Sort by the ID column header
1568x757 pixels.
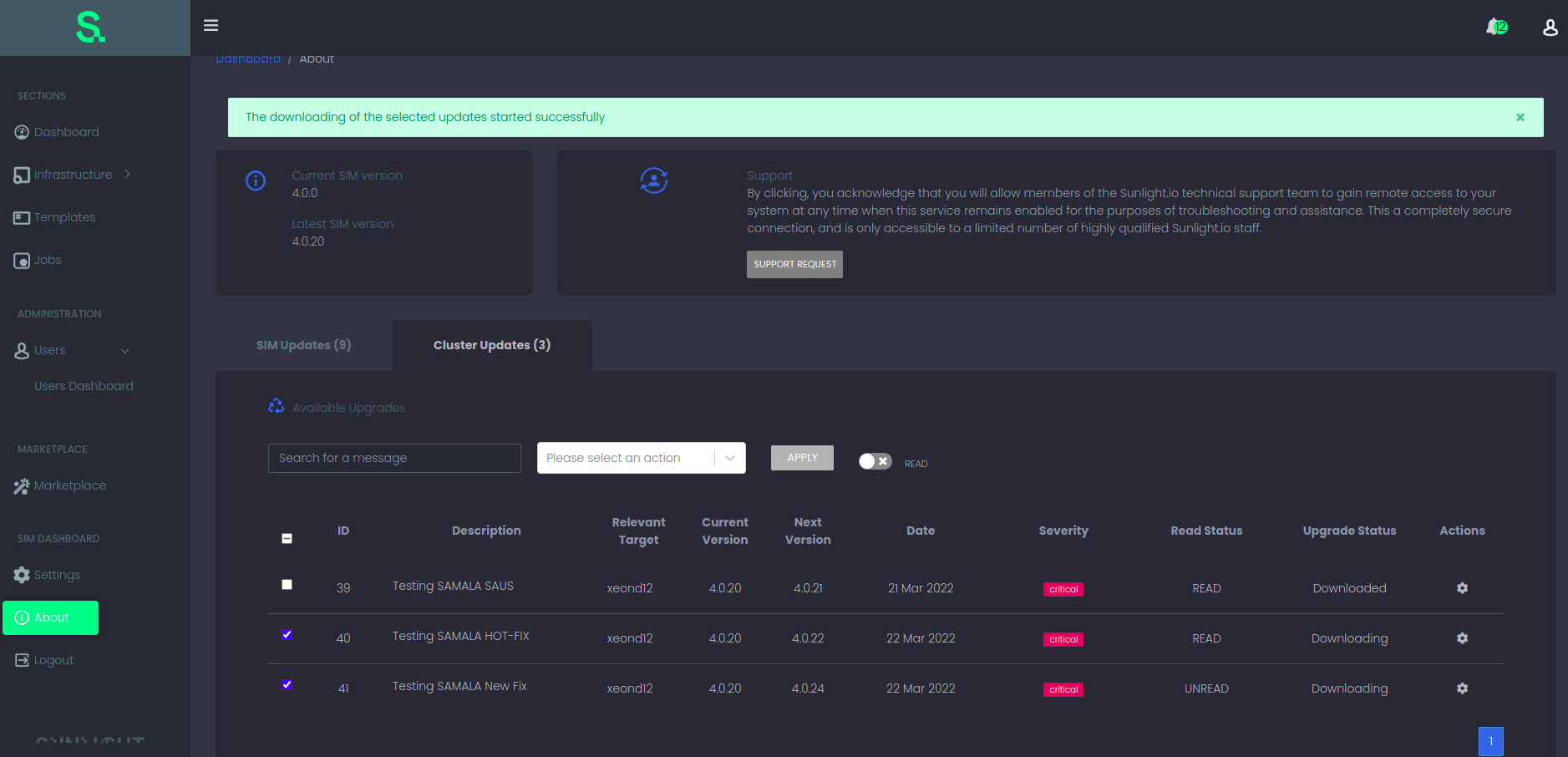[x=343, y=531]
